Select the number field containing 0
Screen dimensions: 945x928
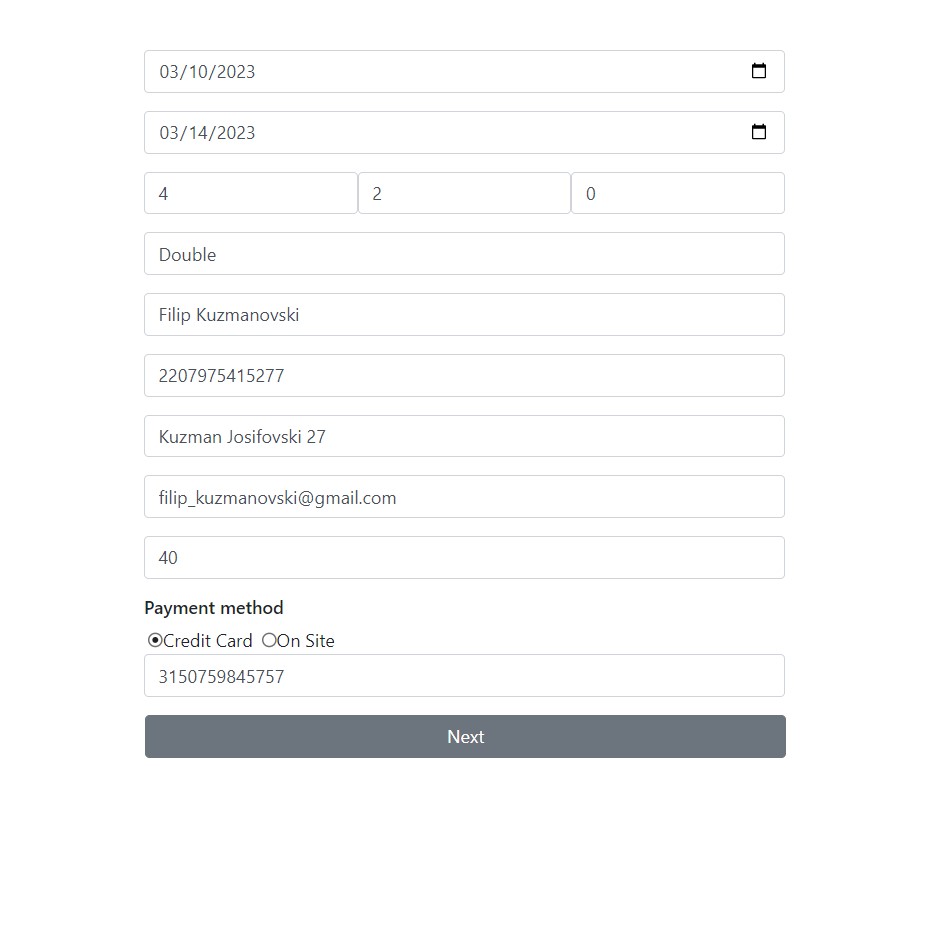click(677, 193)
